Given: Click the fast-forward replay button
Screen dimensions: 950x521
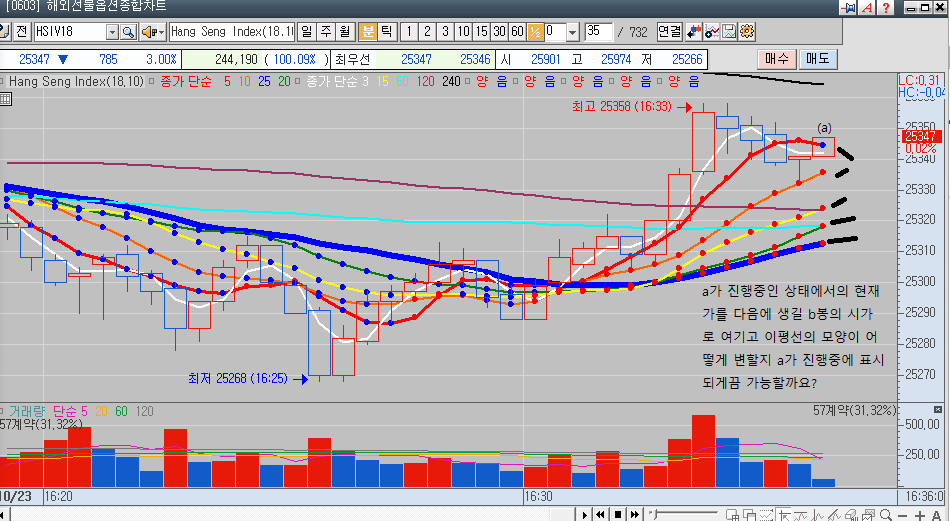Looking at the screenshot, I should [x=635, y=514].
